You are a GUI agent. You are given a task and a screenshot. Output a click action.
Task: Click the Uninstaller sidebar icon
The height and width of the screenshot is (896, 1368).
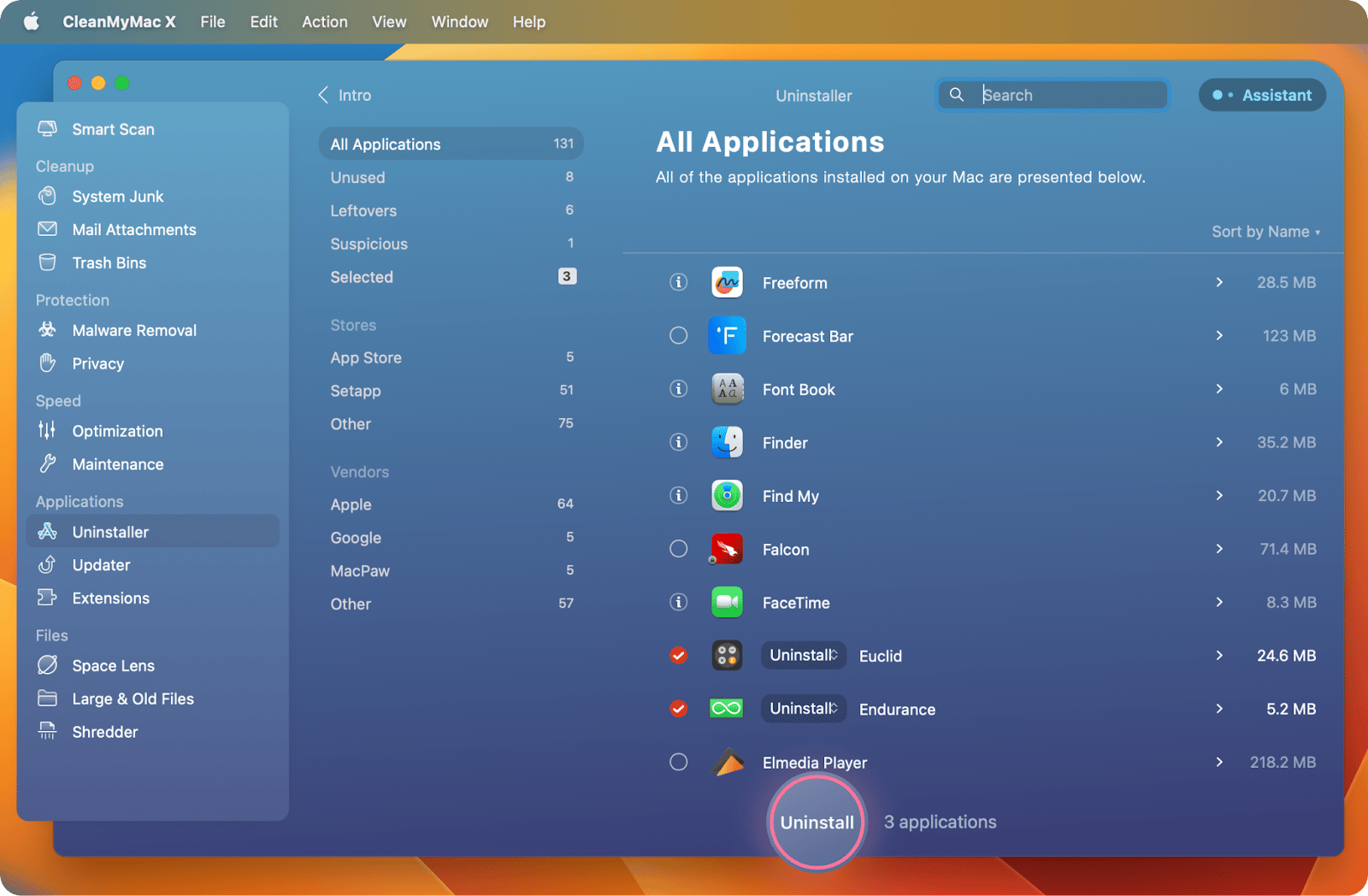48,531
